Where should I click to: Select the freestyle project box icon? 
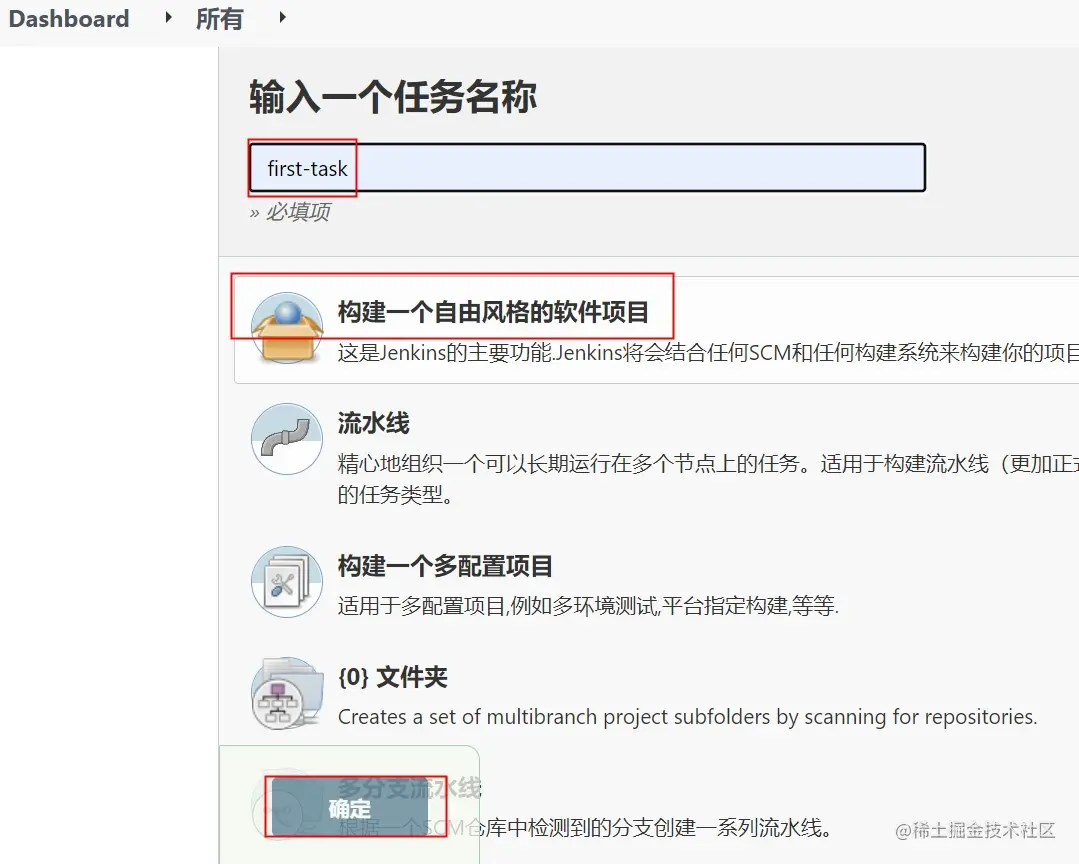[x=287, y=328]
